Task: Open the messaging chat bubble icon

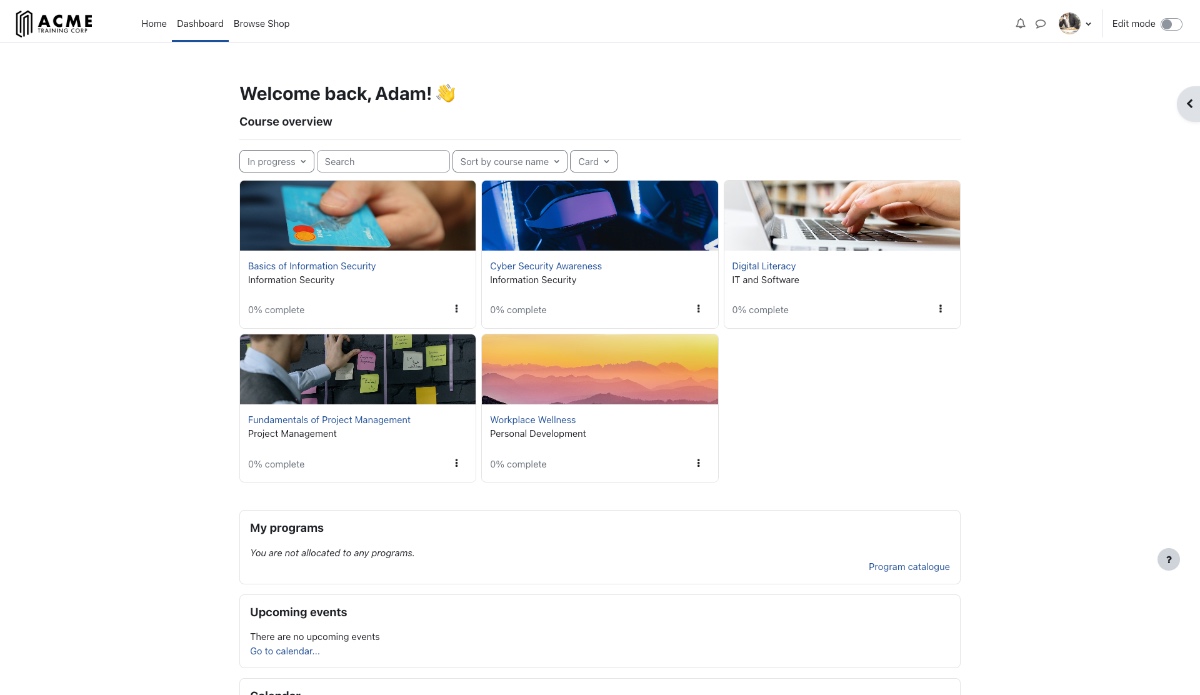Action: 1040,24
